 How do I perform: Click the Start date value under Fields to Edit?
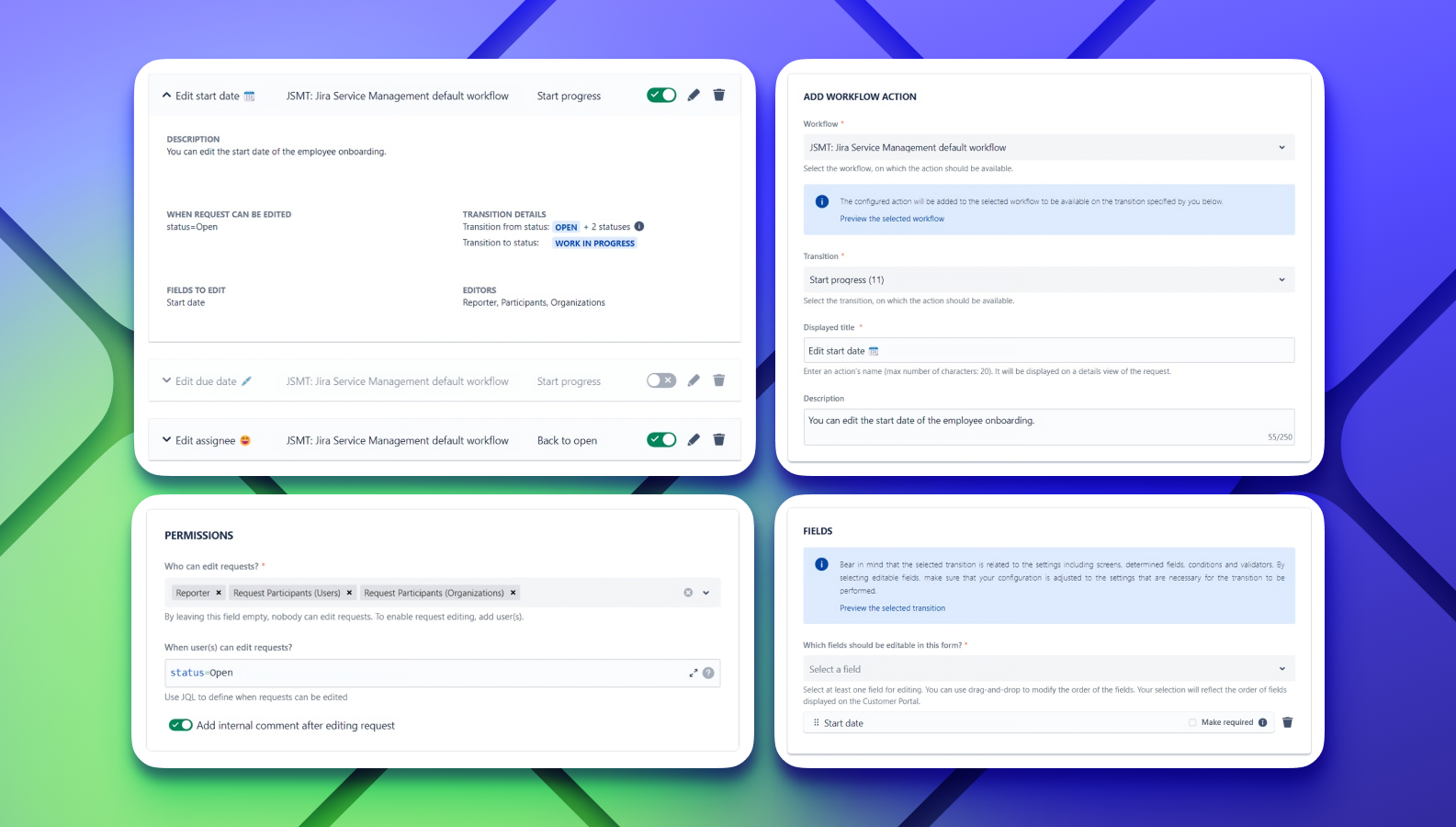pyautogui.click(x=186, y=302)
